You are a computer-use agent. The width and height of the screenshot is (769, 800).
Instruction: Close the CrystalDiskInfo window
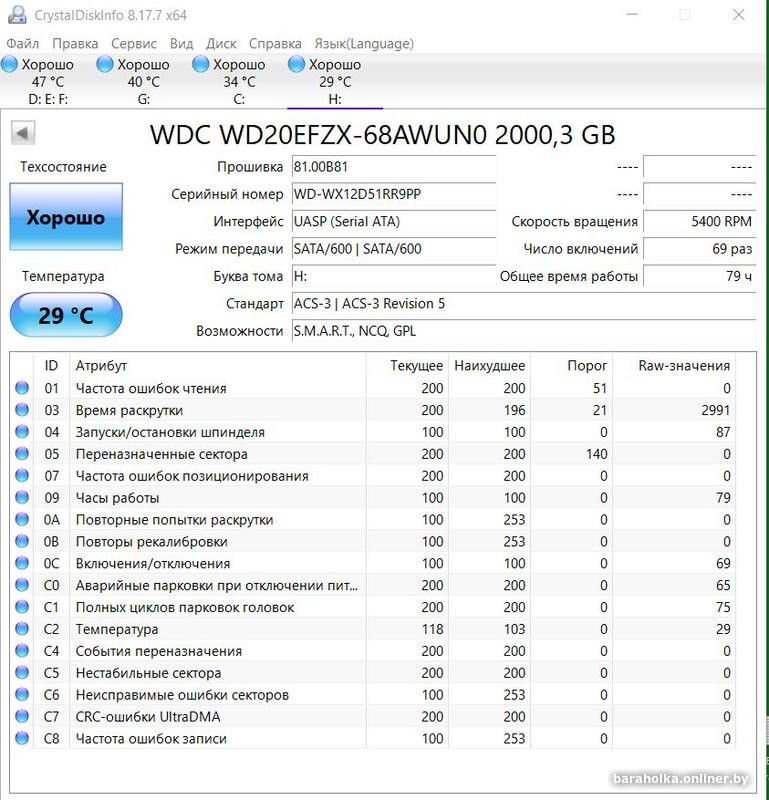click(x=738, y=15)
